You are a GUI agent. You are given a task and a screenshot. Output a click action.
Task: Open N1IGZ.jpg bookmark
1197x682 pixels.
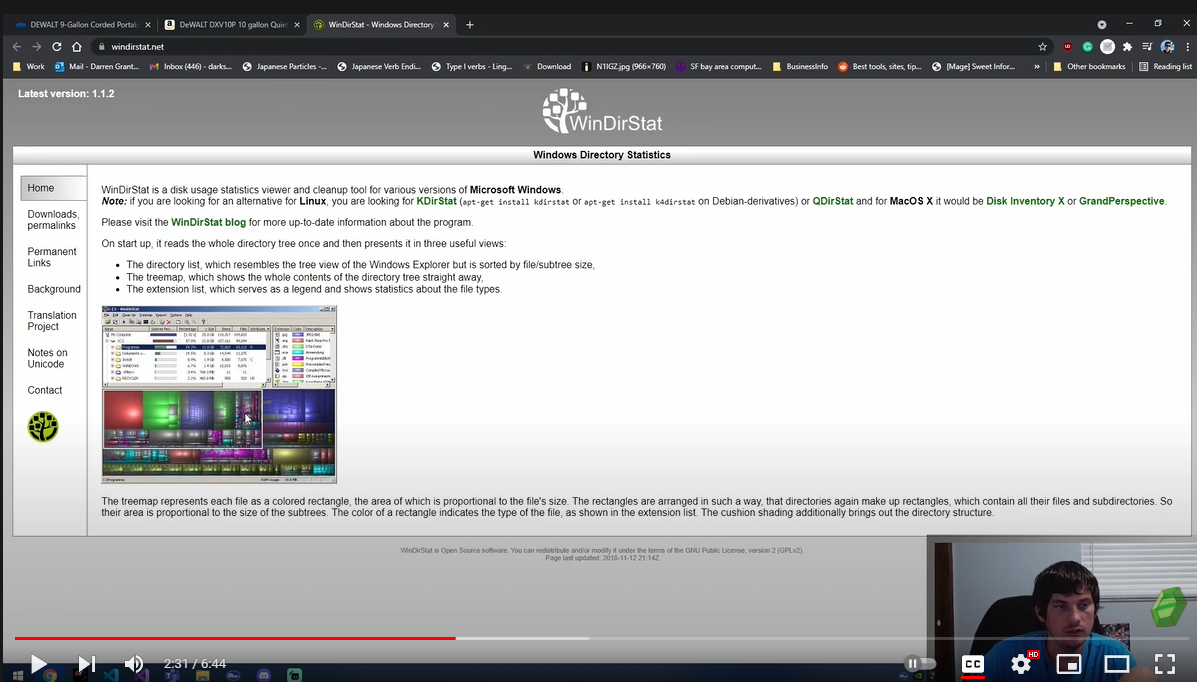click(624, 66)
